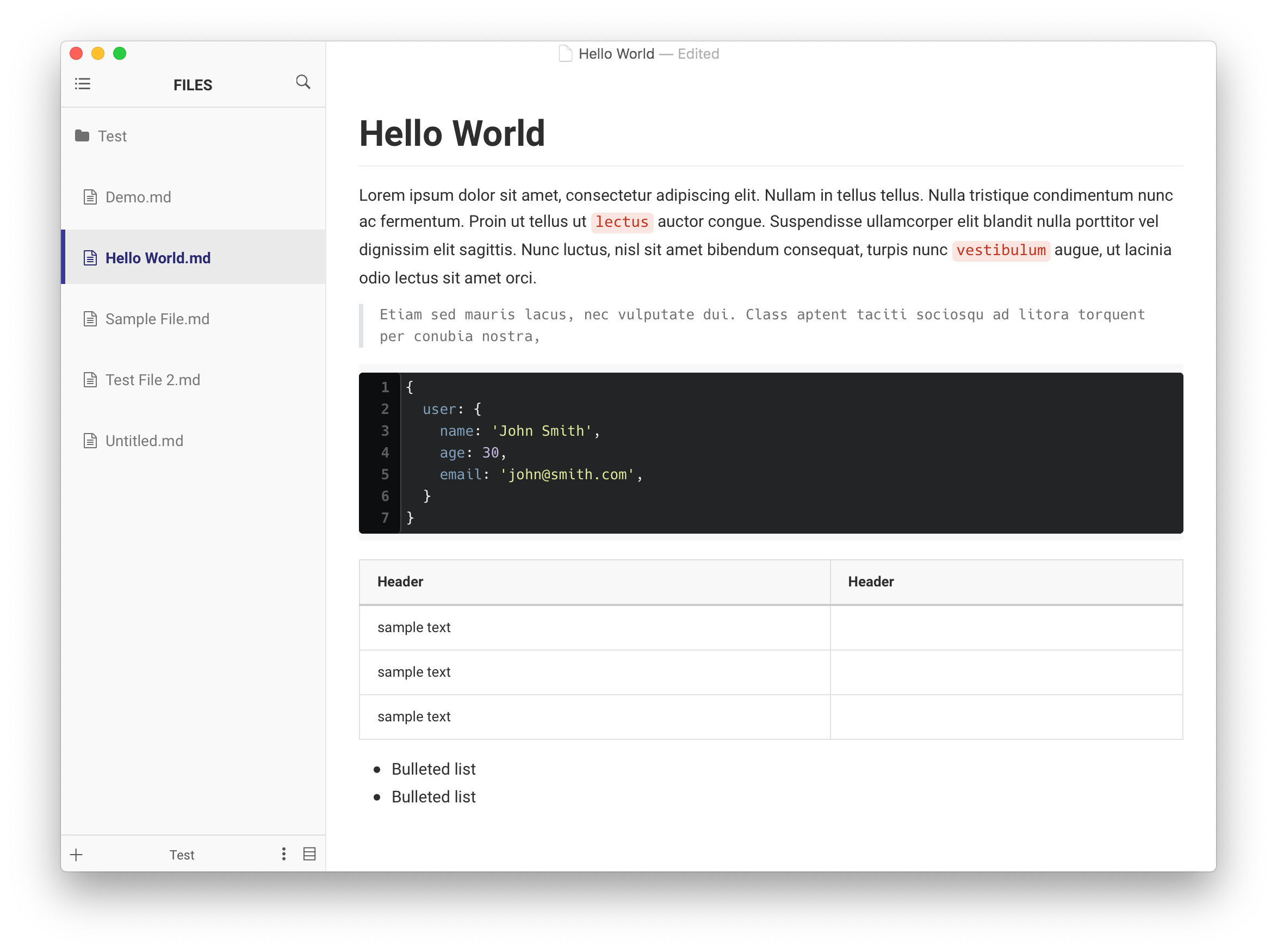Select the Test folder in sidebar
Screen dimensions: 1277x952
coord(113,135)
